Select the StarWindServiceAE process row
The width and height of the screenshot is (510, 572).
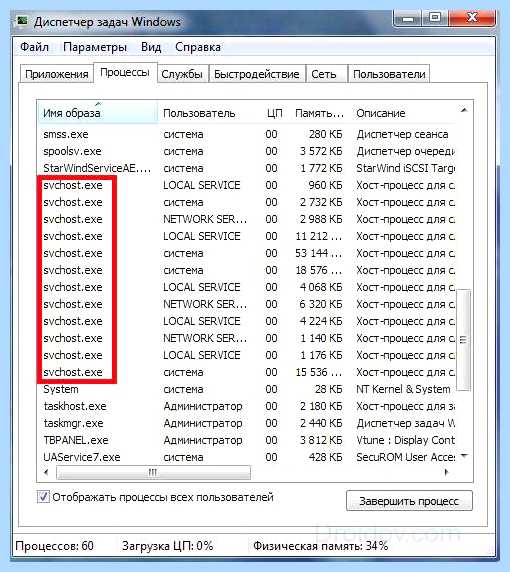(x=247, y=168)
